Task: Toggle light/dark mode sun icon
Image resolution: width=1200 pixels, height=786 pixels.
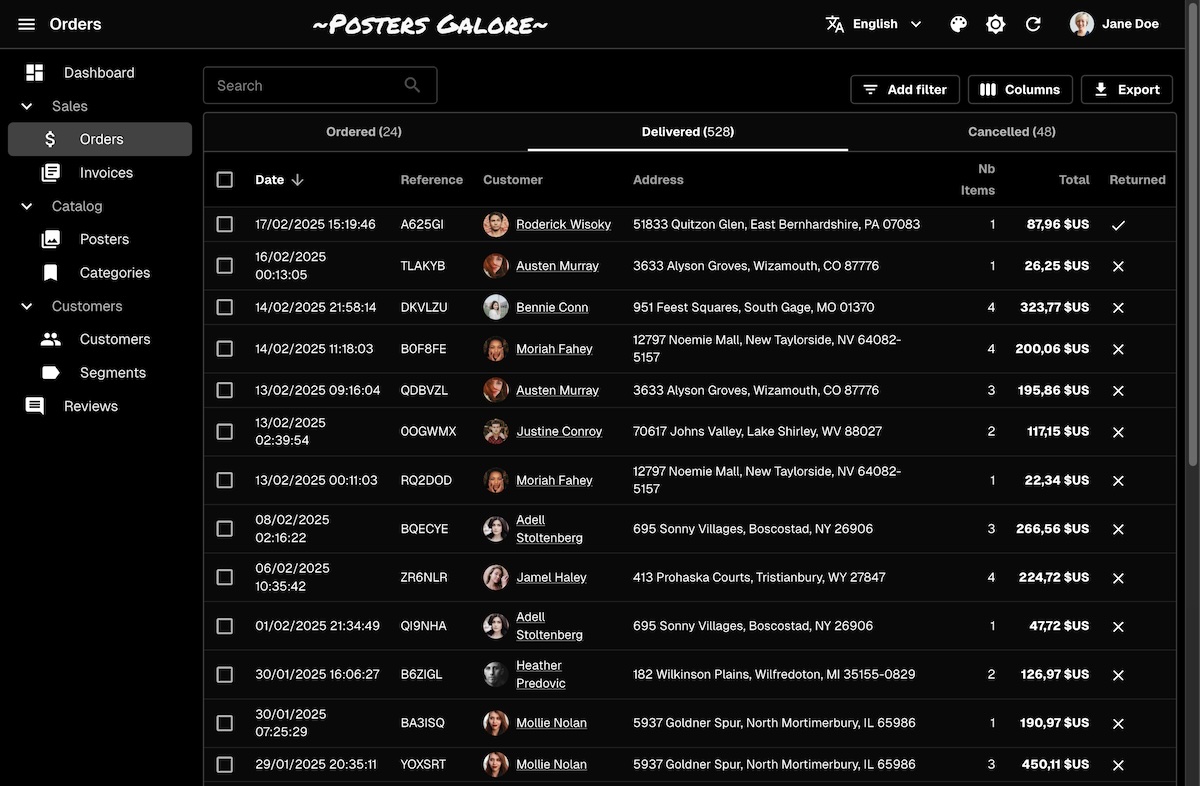Action: tap(996, 24)
